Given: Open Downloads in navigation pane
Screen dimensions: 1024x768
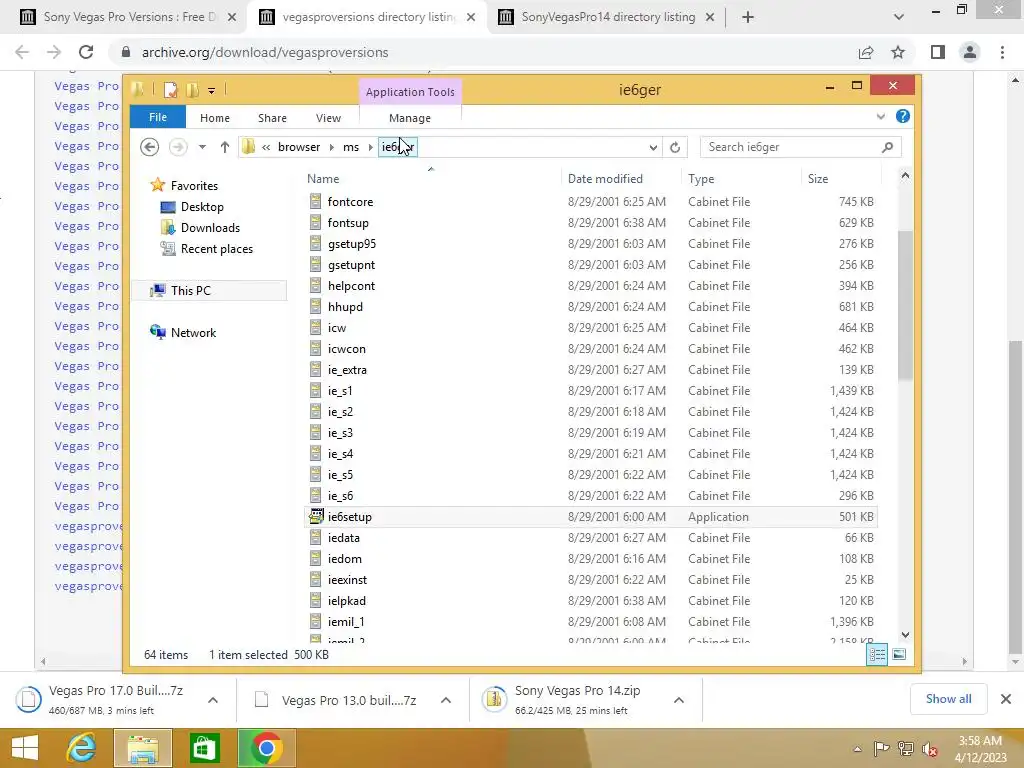Looking at the screenshot, I should [210, 228].
